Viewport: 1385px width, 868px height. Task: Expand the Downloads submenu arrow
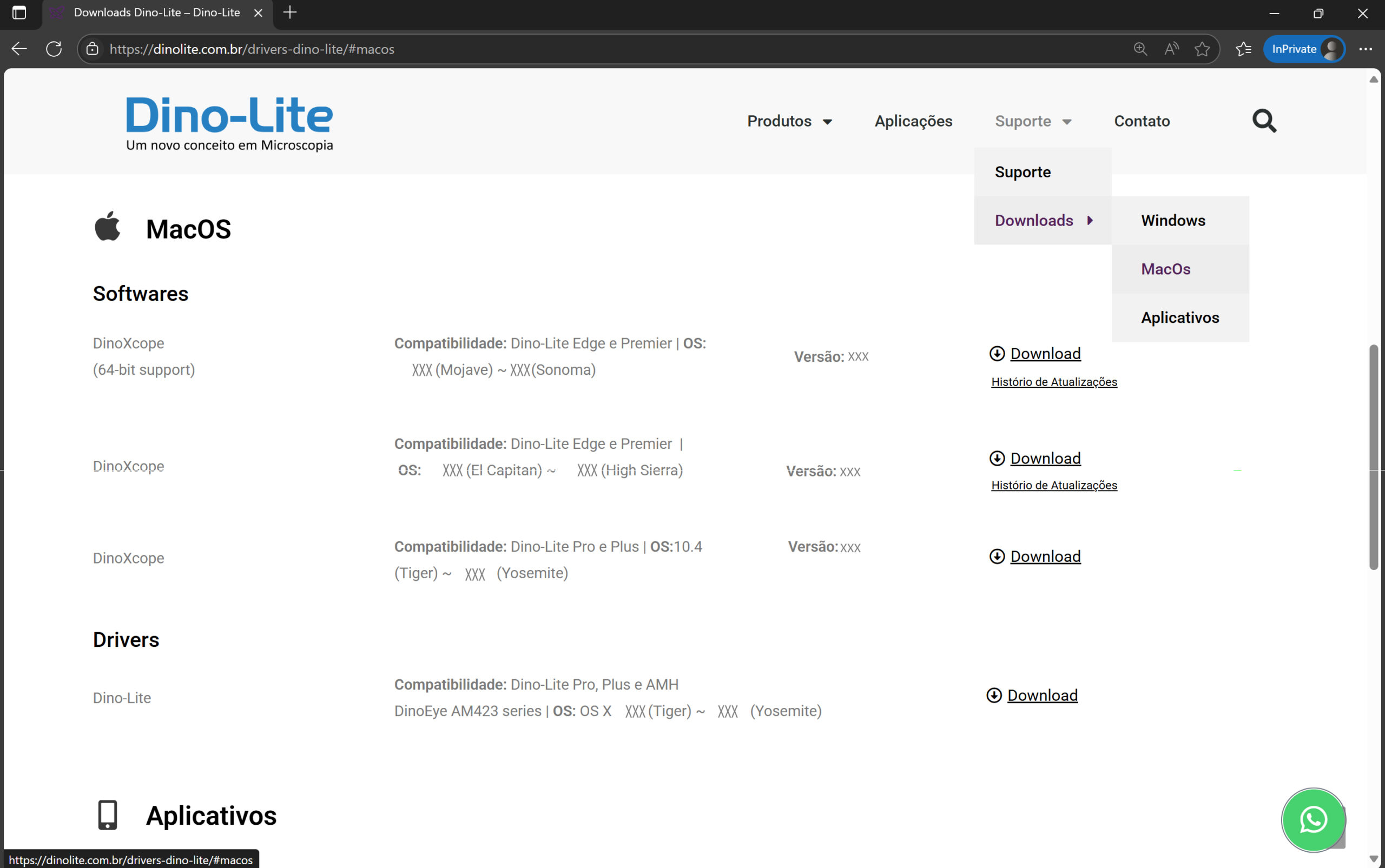[1090, 221]
